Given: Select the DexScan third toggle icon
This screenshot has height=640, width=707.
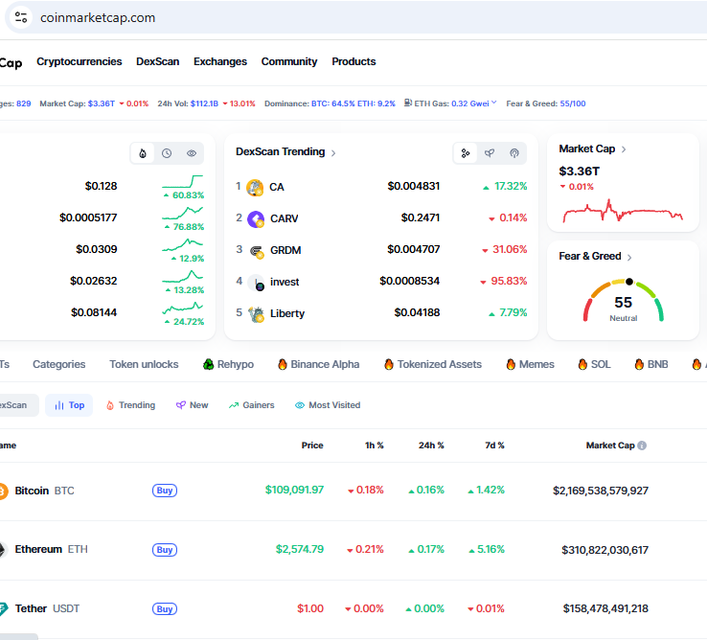Looking at the screenshot, I should pyautogui.click(x=514, y=153).
